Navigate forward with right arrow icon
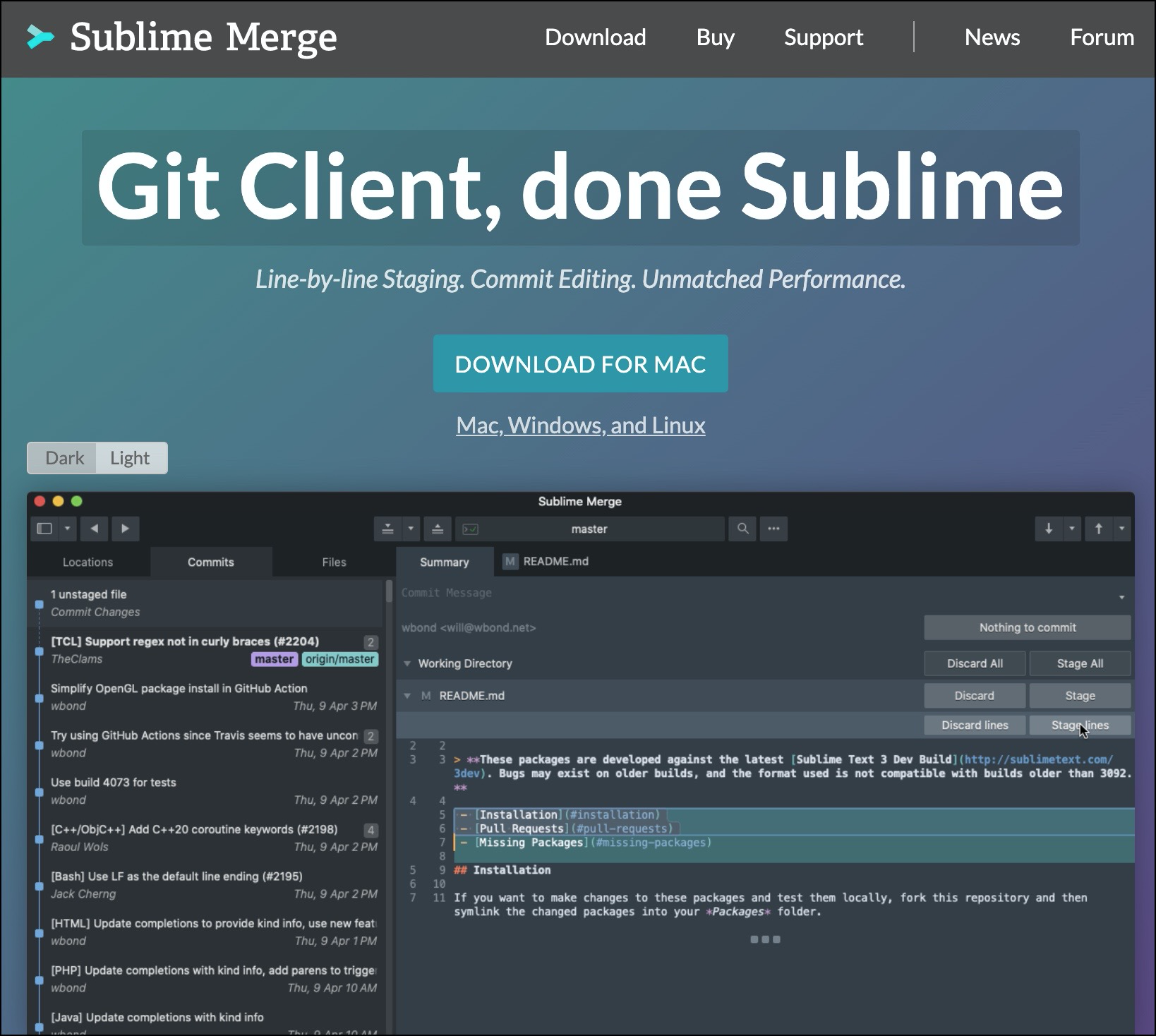The image size is (1156, 1036). point(125,529)
